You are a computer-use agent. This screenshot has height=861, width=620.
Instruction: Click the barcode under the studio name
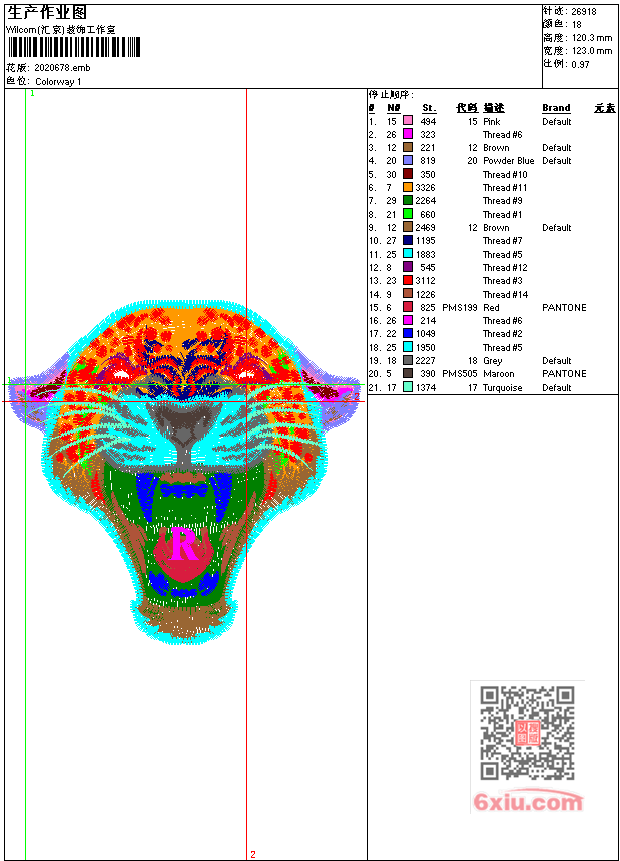click(74, 47)
